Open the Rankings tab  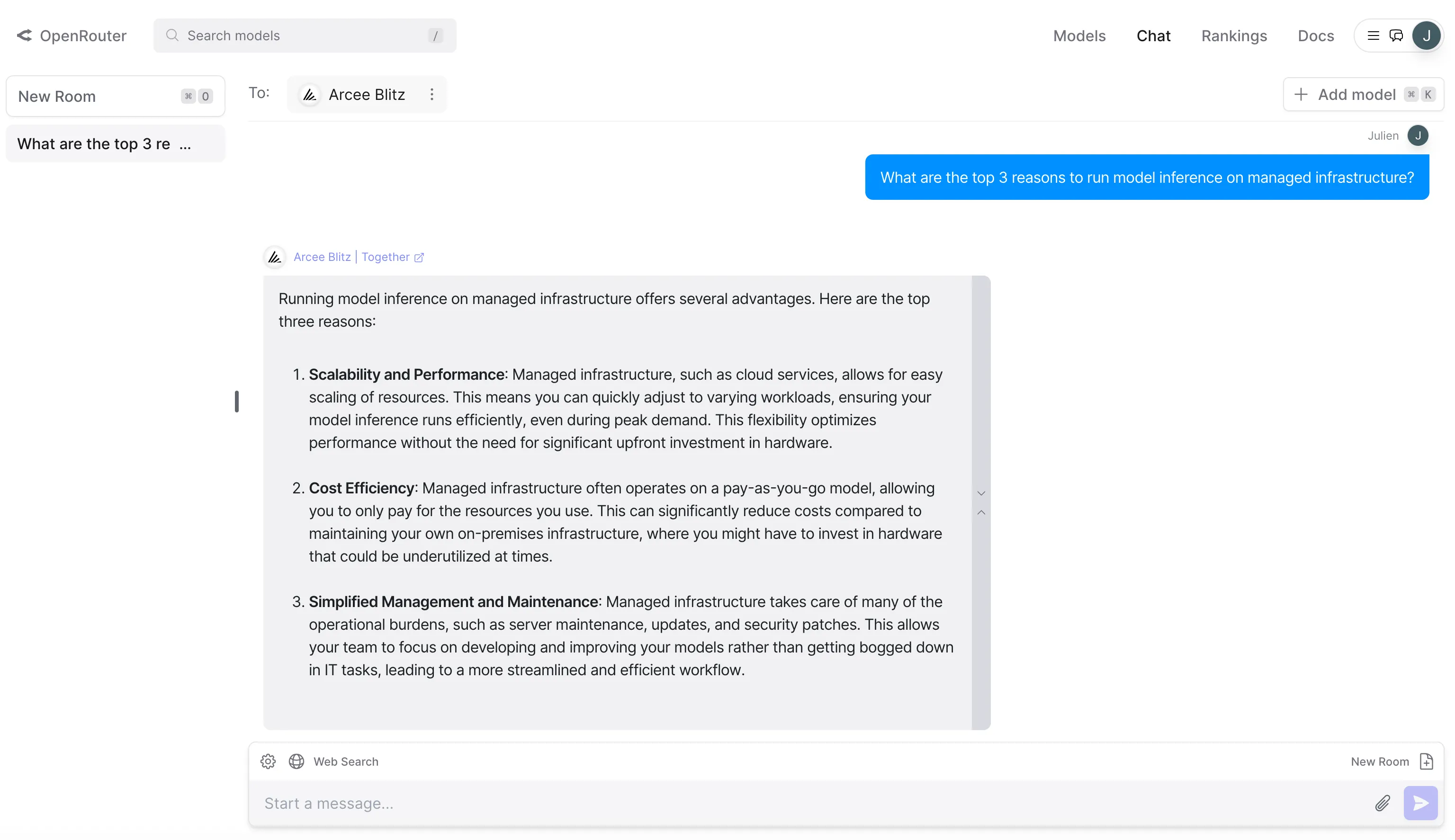[1233, 36]
